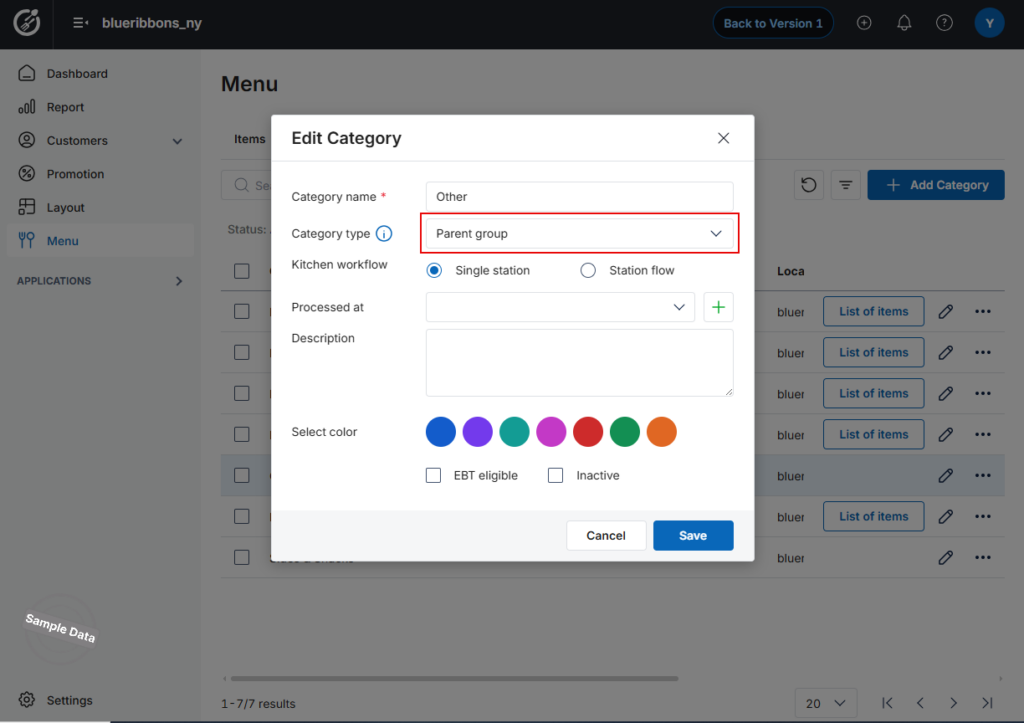Pick the blue color swatch
The height and width of the screenshot is (723, 1024).
[x=441, y=432]
